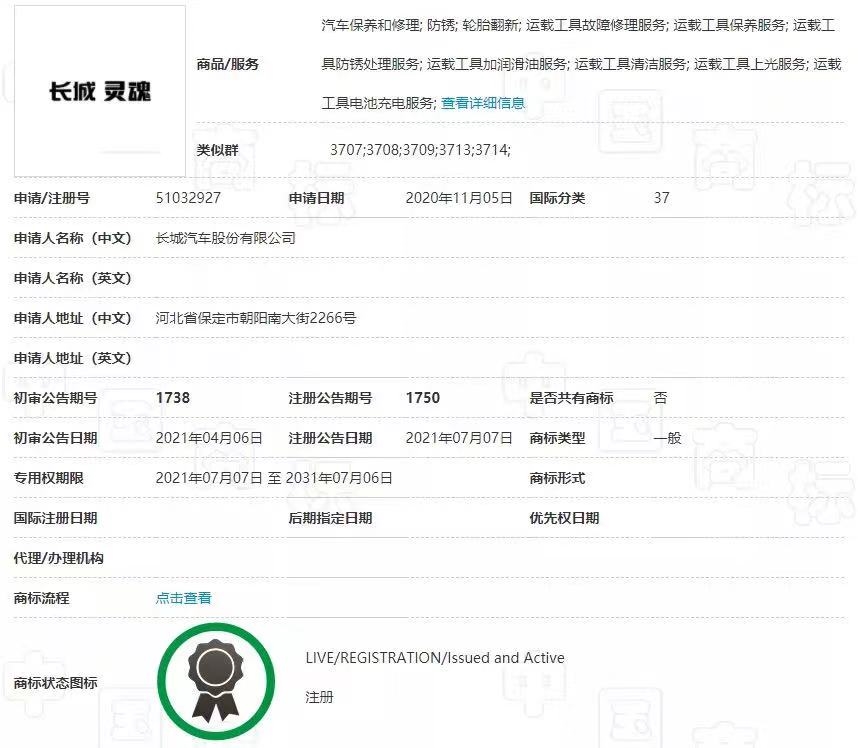
Task: Open 点击查看 link beside 商标流程
Action: coord(183,598)
